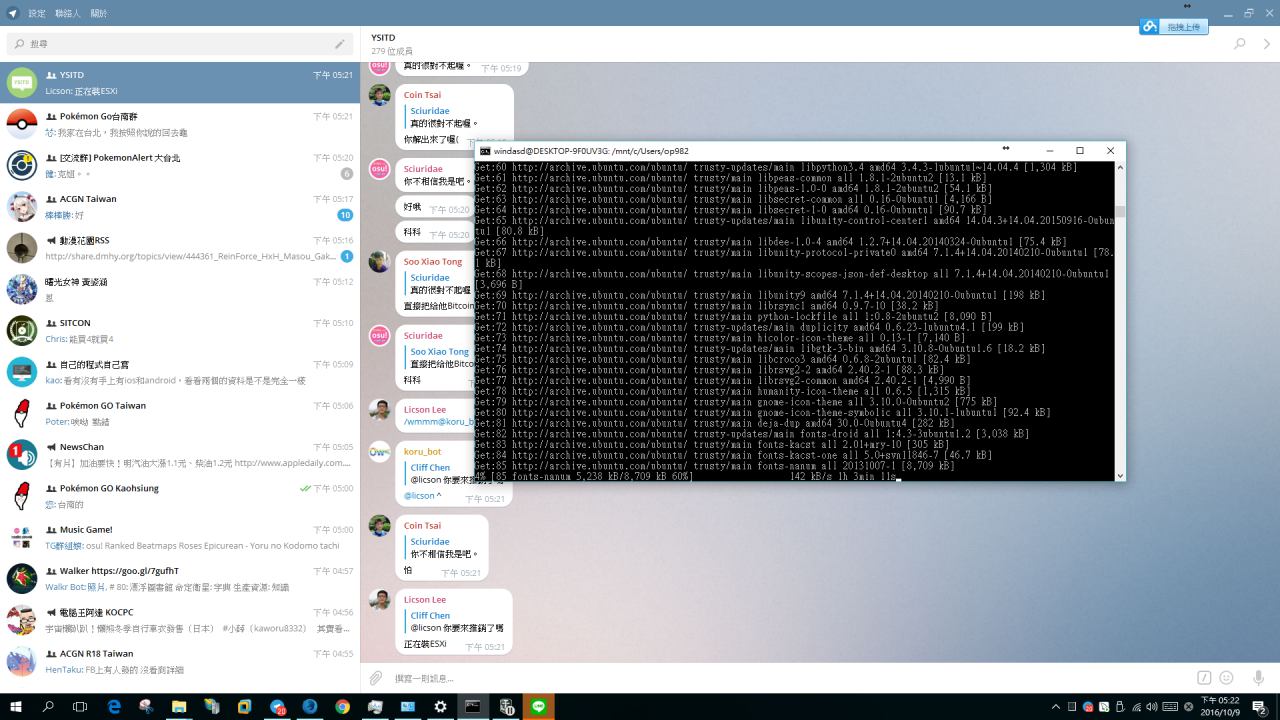Click the message input field
Screen dimensions: 1280x720
pos(790,678)
